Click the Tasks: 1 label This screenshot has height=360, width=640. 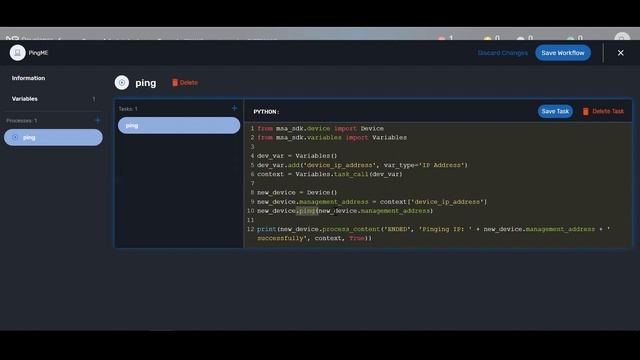[x=128, y=109]
